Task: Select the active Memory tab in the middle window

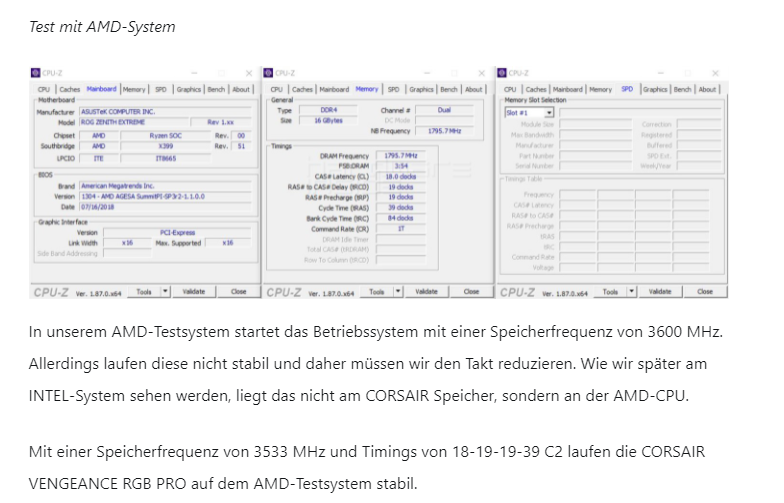Action: (x=367, y=89)
